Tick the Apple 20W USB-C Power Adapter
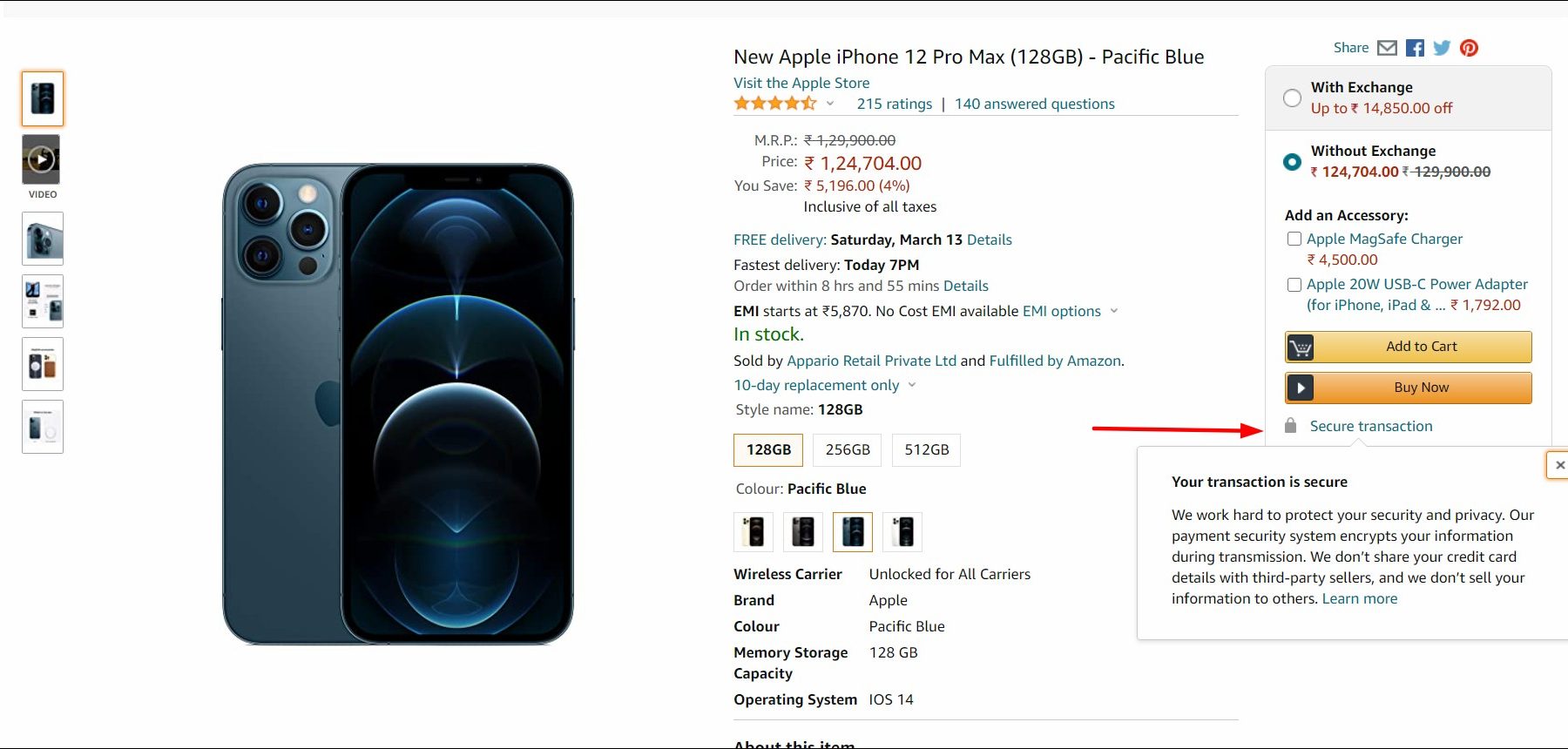The image size is (1568, 749). click(1294, 285)
